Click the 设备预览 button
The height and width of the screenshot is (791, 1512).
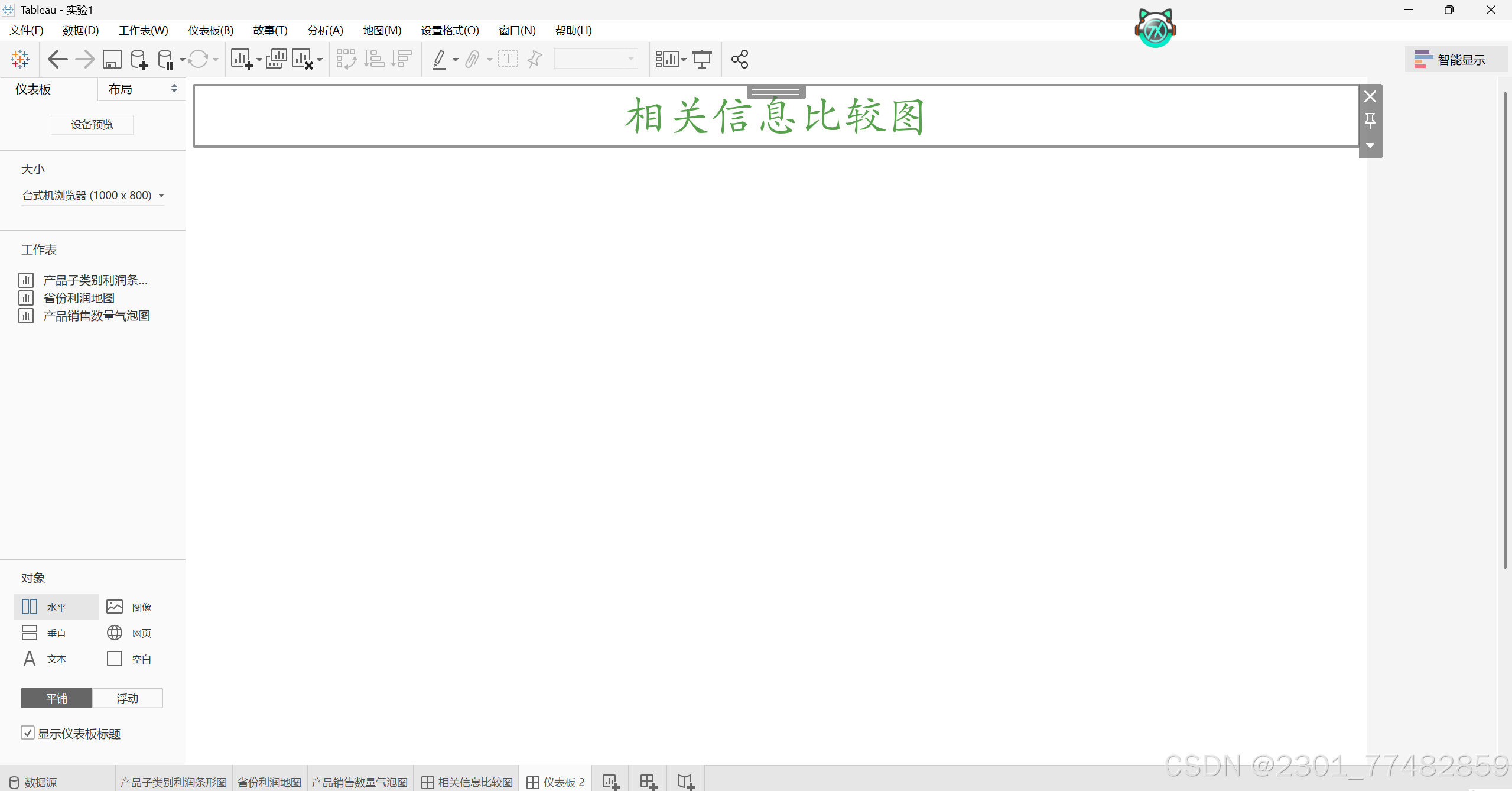[92, 125]
